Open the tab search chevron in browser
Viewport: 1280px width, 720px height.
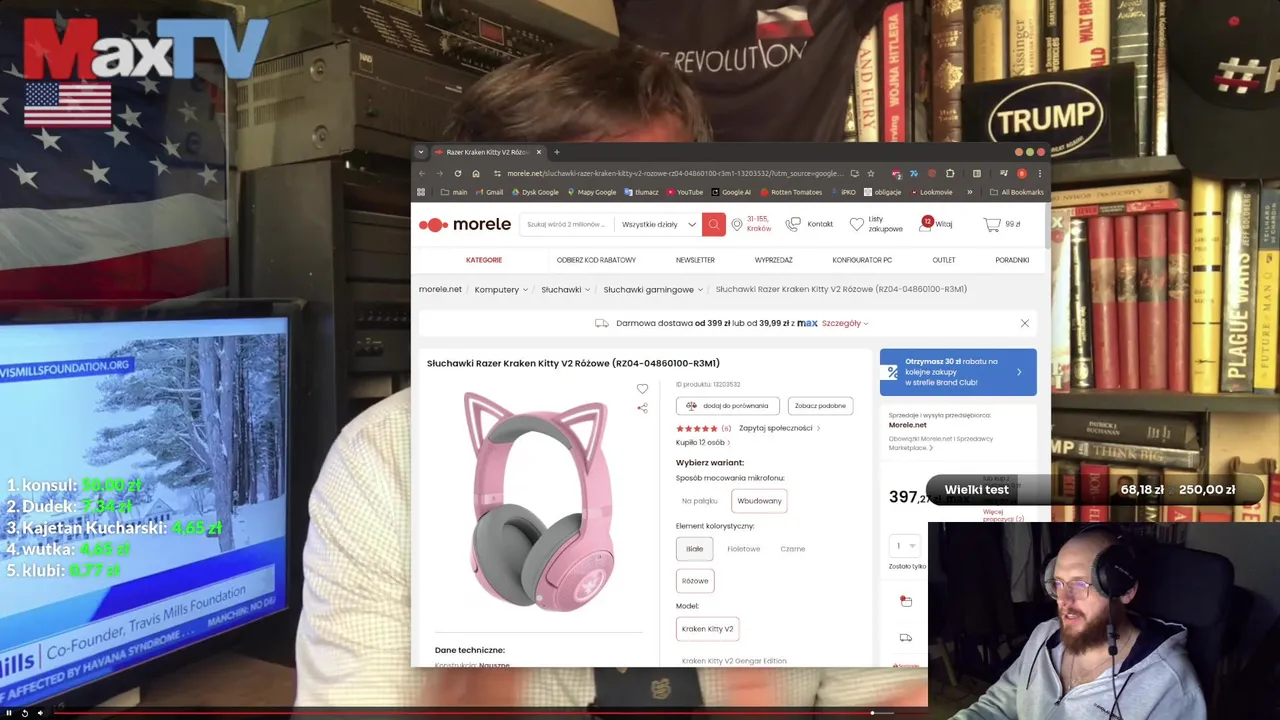click(x=421, y=152)
